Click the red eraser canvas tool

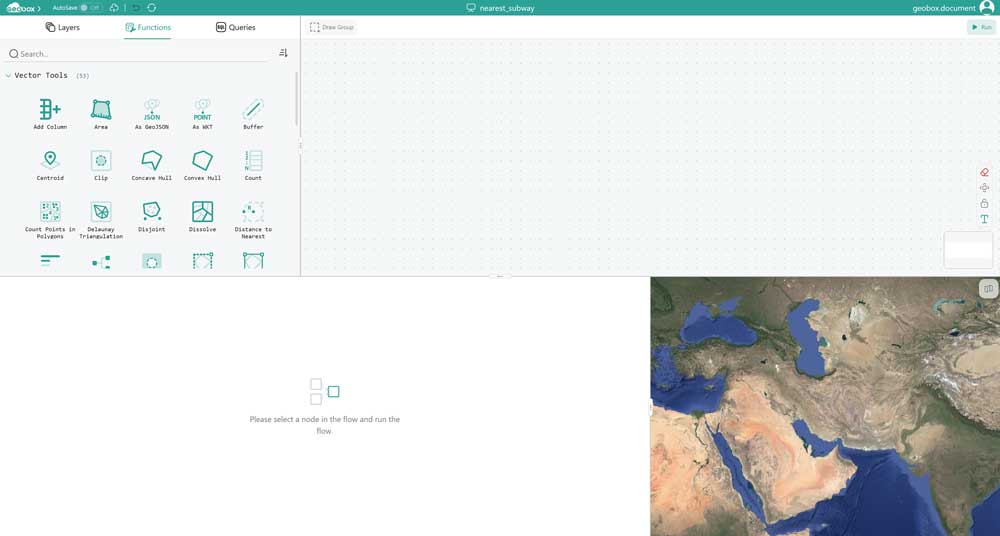coord(984,172)
